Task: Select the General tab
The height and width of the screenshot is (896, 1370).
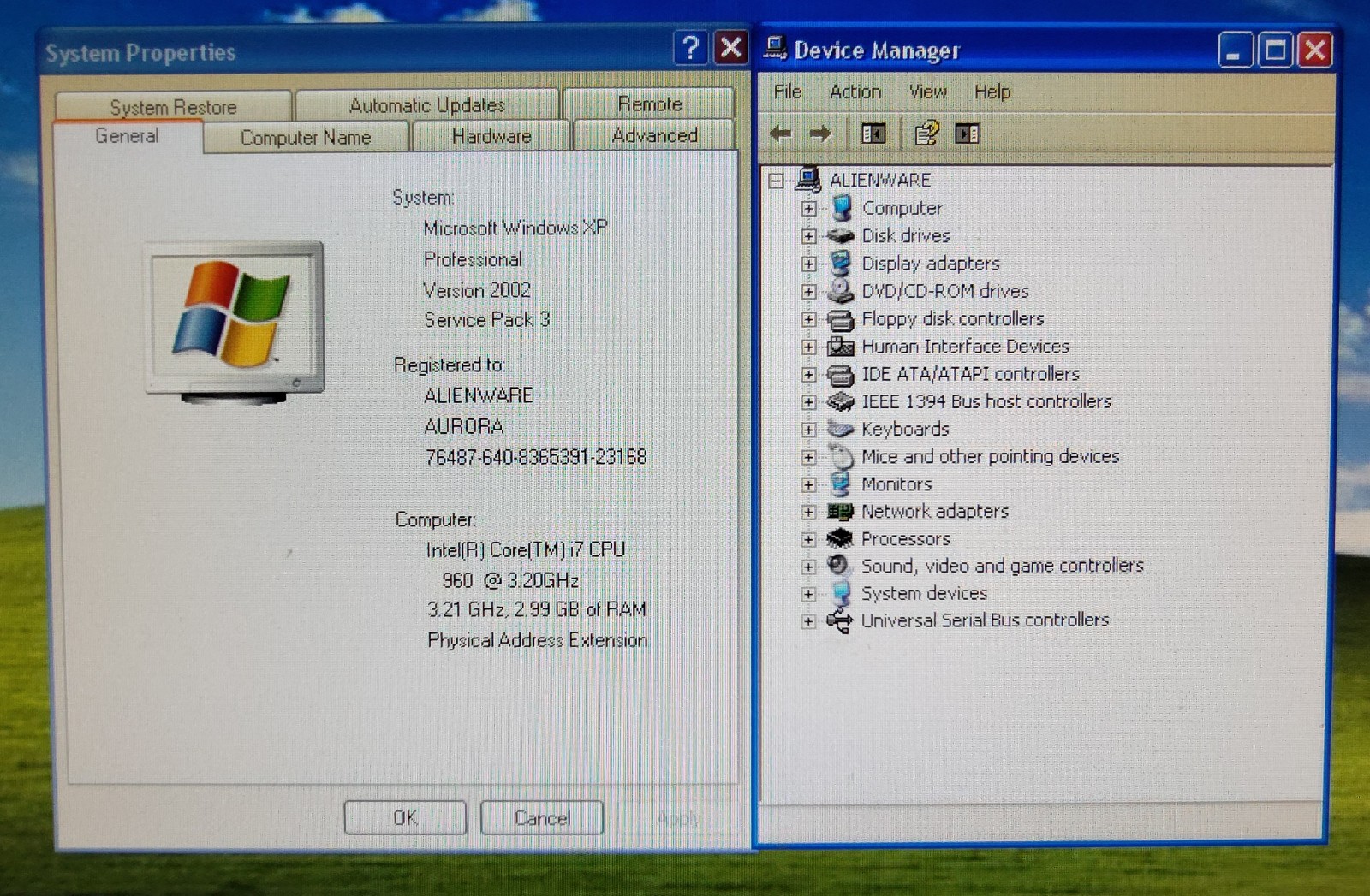Action: 127,136
